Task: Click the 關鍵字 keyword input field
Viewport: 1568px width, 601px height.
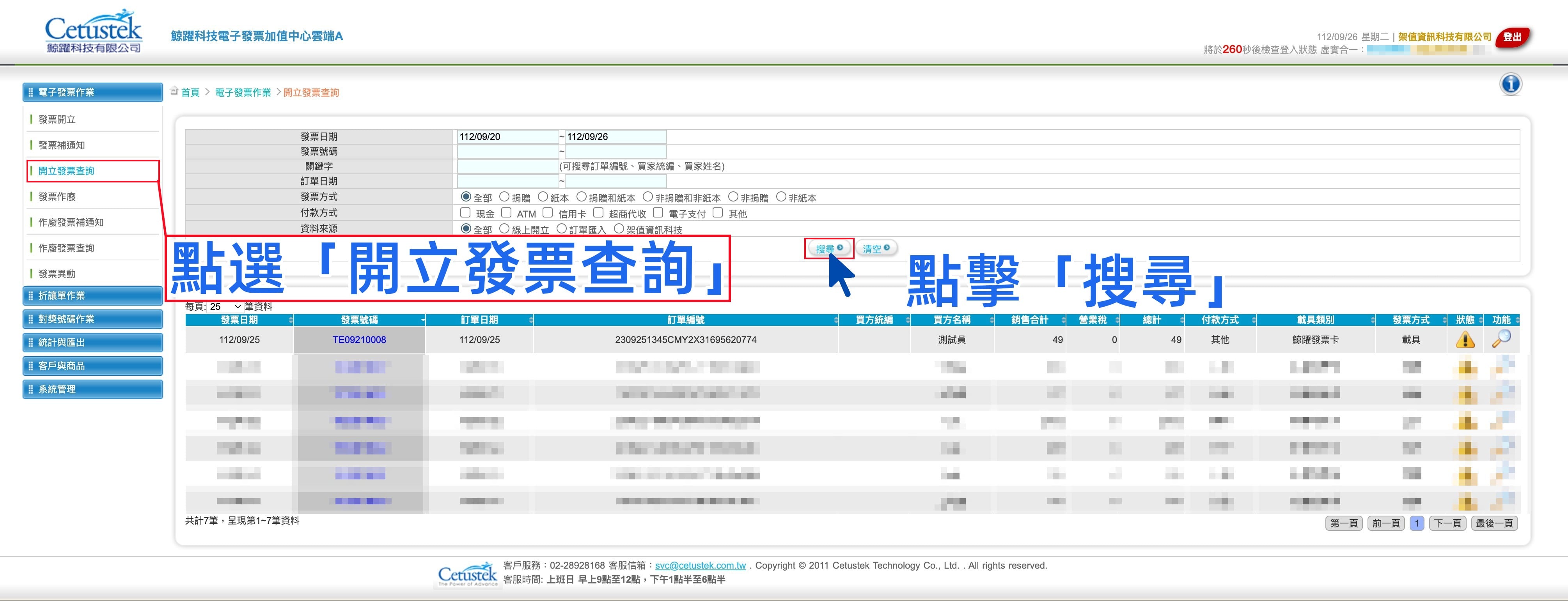Action: [x=508, y=166]
